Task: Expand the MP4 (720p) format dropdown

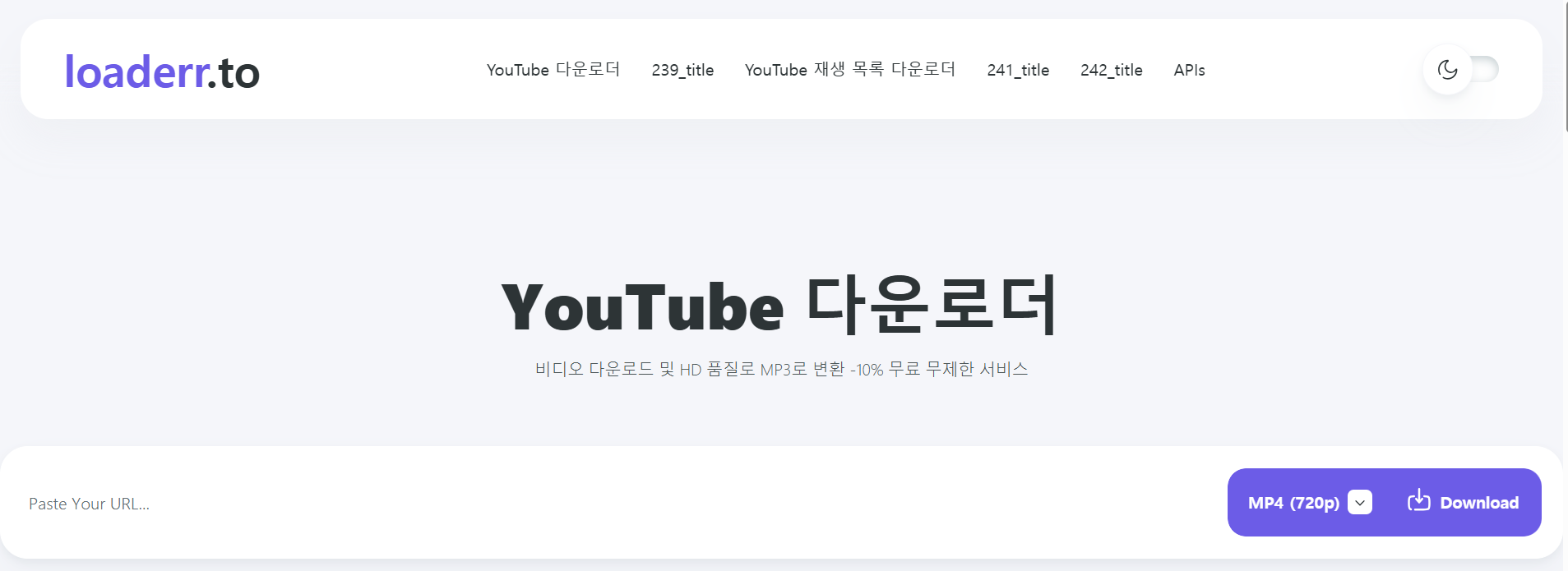Action: tap(1310, 503)
